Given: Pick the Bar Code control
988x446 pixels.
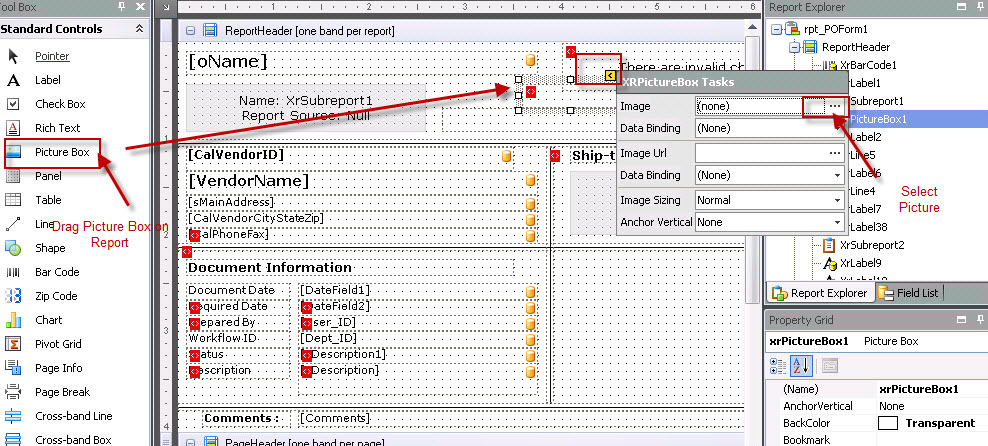Looking at the screenshot, I should pos(57,272).
